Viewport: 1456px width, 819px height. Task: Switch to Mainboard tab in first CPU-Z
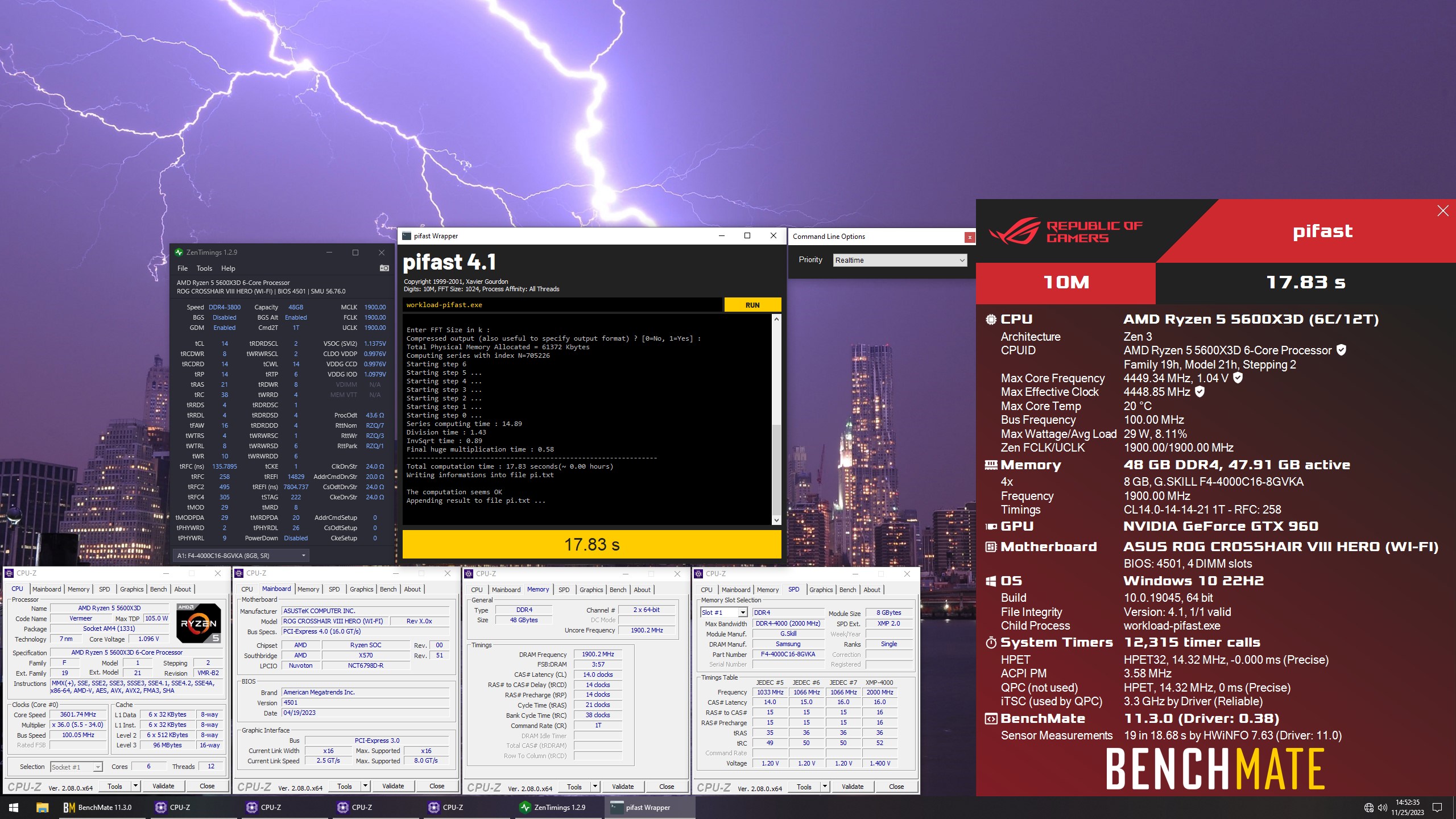coord(47,589)
